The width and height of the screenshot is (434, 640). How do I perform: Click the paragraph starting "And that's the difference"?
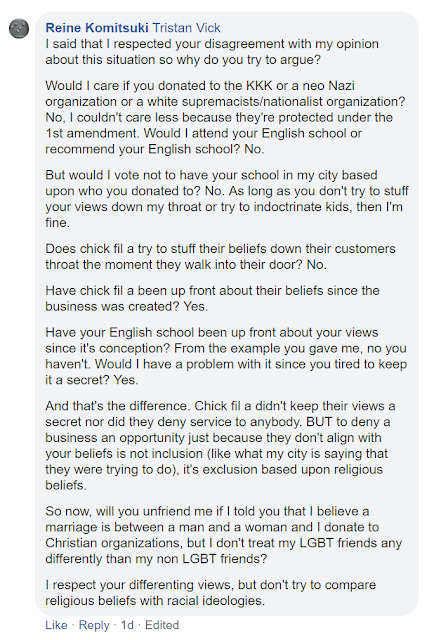point(220,445)
